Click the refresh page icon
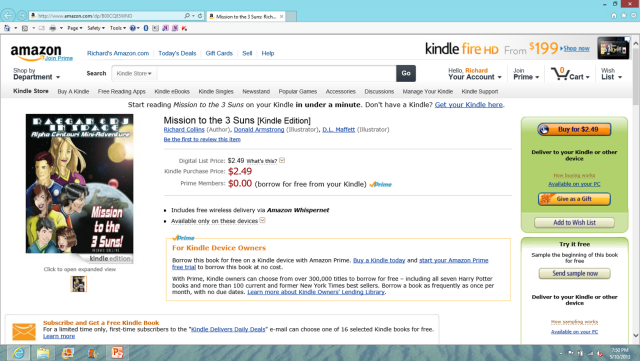 (200, 16)
